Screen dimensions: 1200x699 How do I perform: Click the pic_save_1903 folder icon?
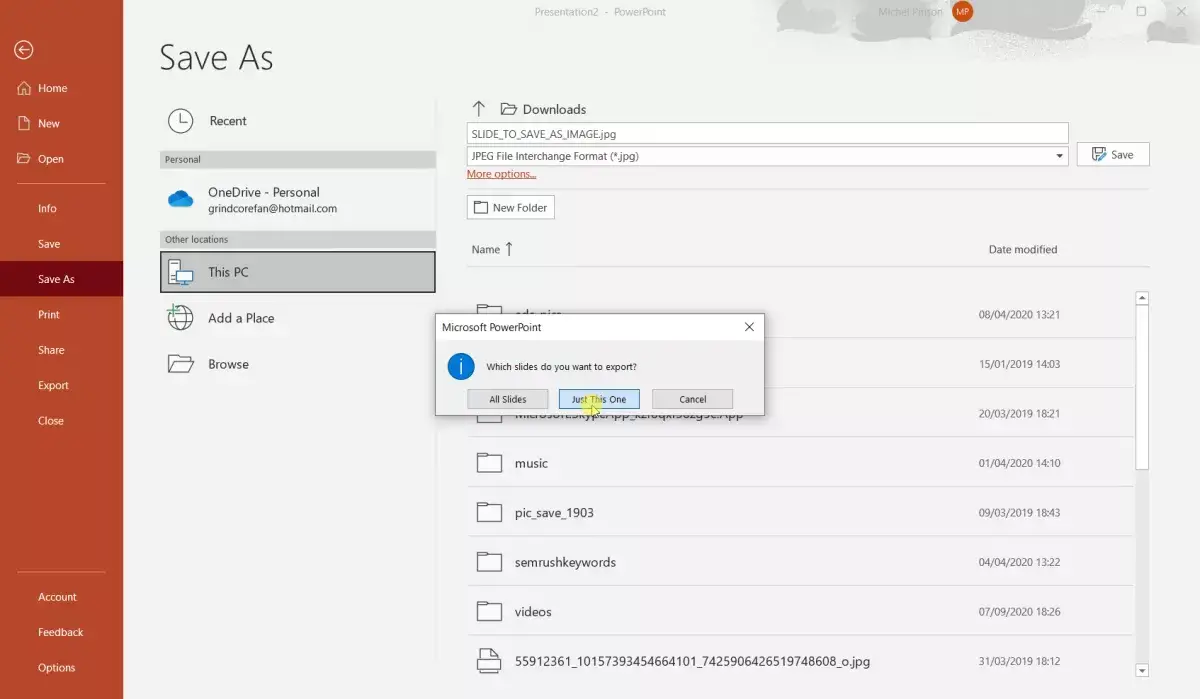[x=489, y=512]
